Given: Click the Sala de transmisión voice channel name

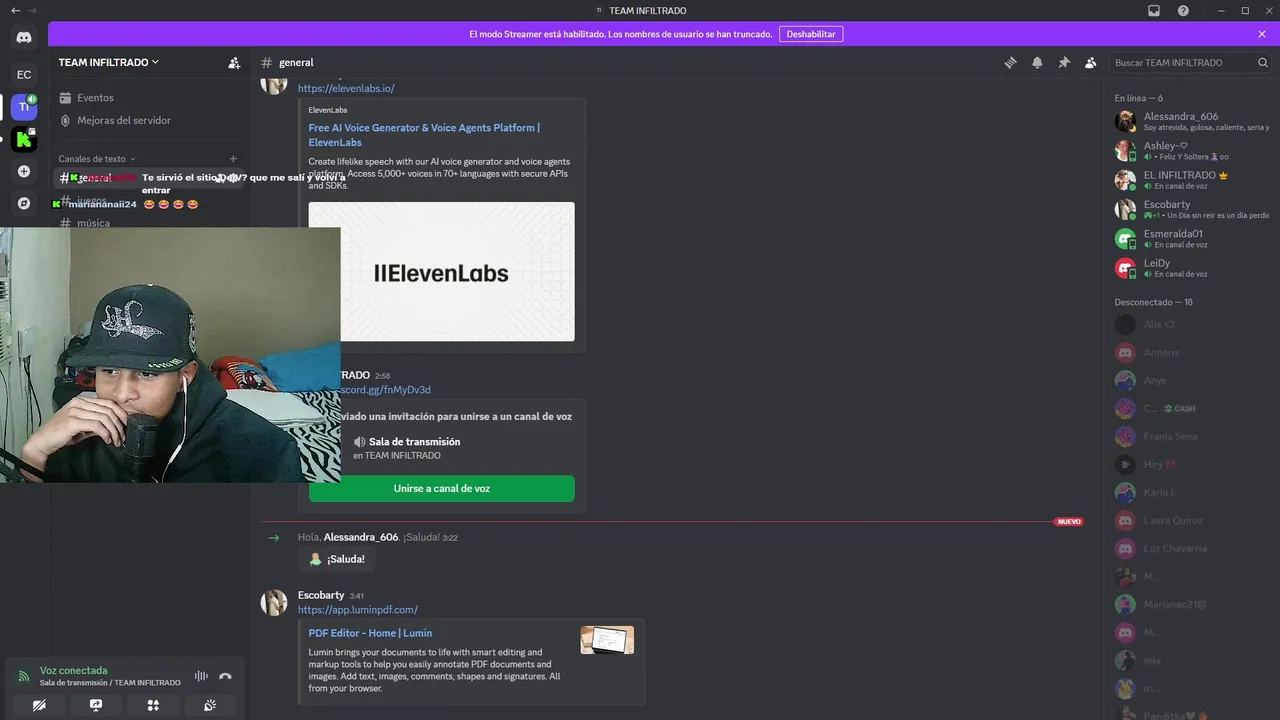Looking at the screenshot, I should (414, 442).
